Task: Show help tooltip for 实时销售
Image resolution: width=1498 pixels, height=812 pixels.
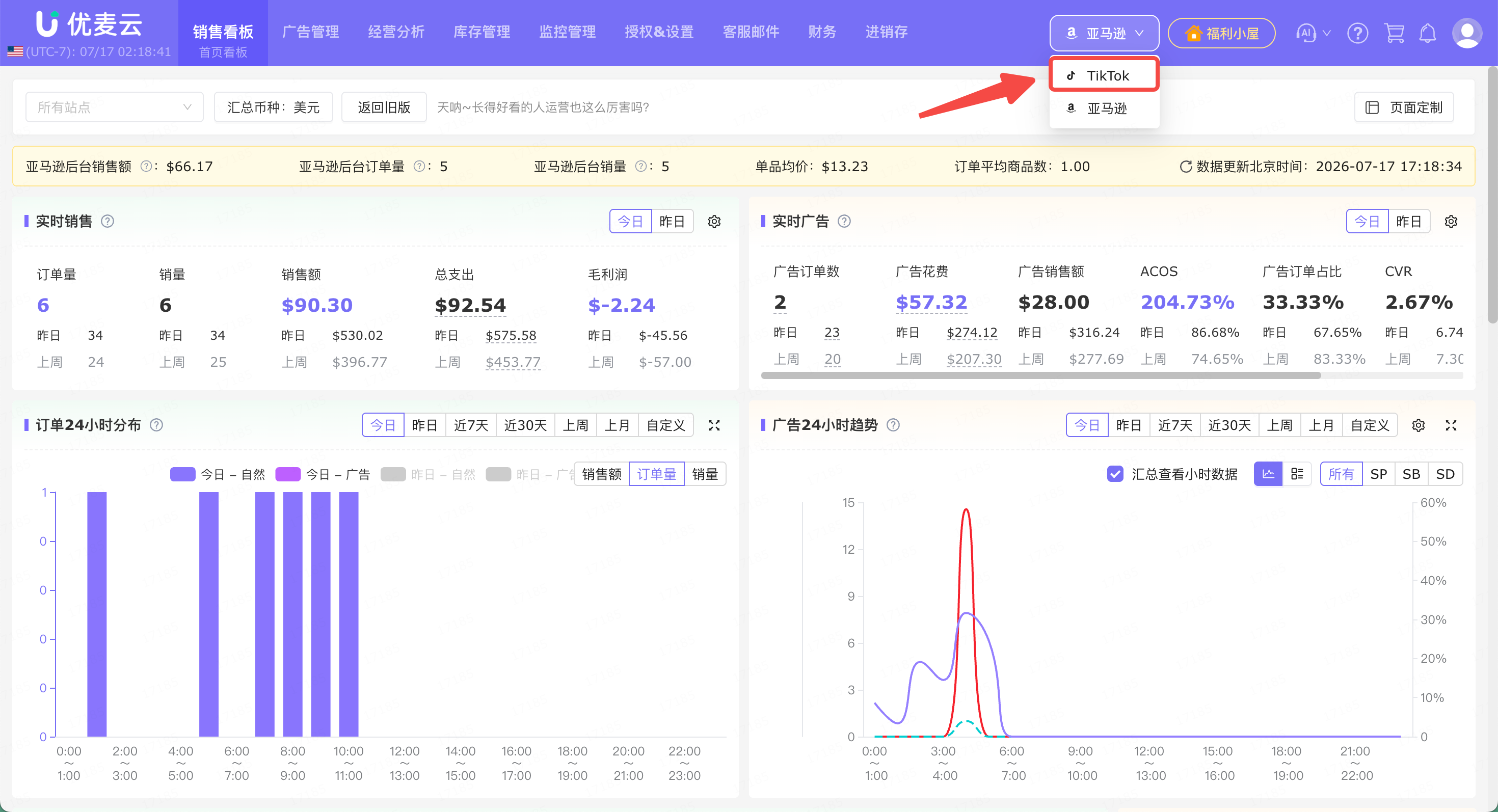Action: pyautogui.click(x=108, y=222)
